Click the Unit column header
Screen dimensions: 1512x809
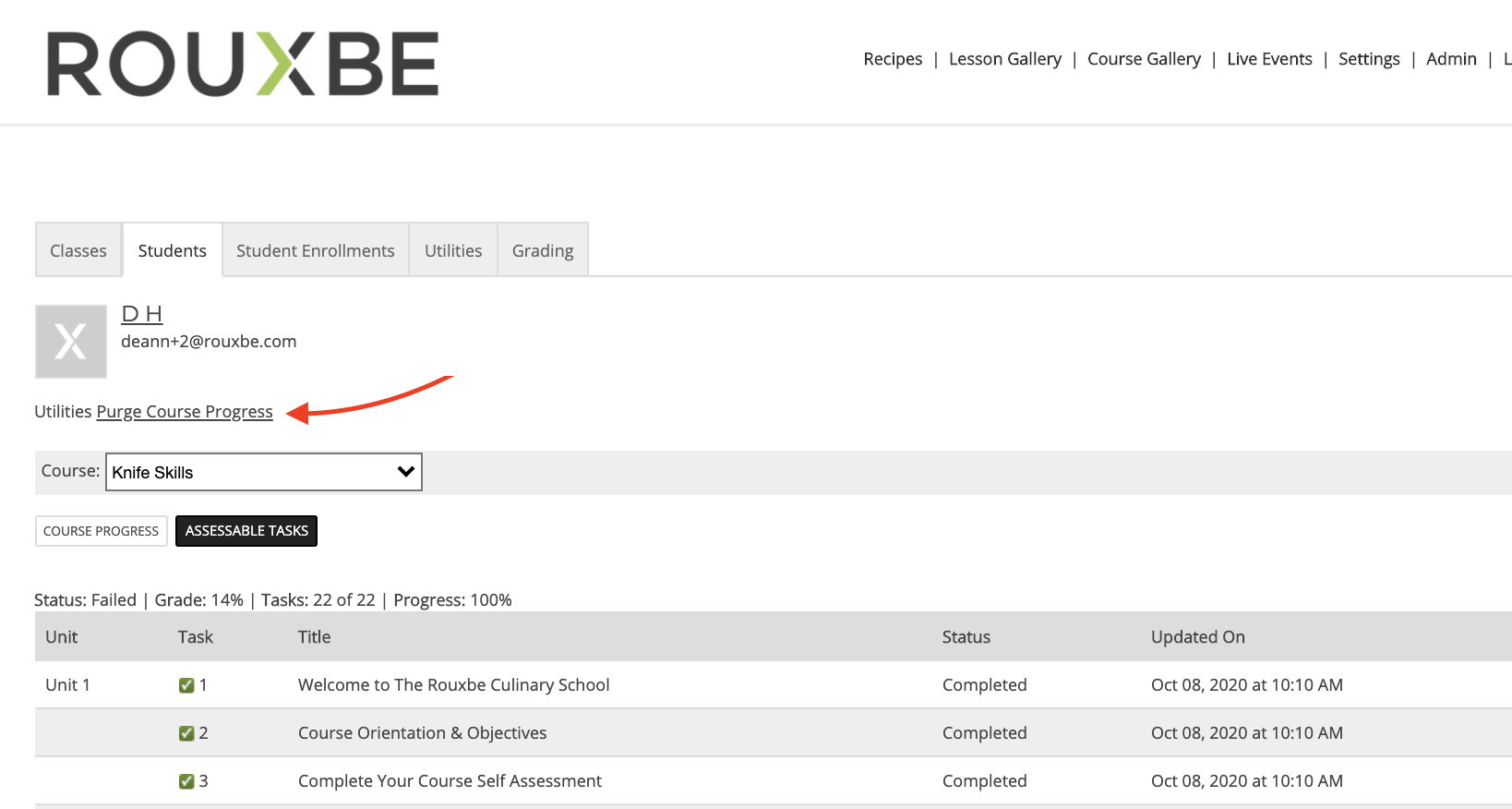[62, 637]
